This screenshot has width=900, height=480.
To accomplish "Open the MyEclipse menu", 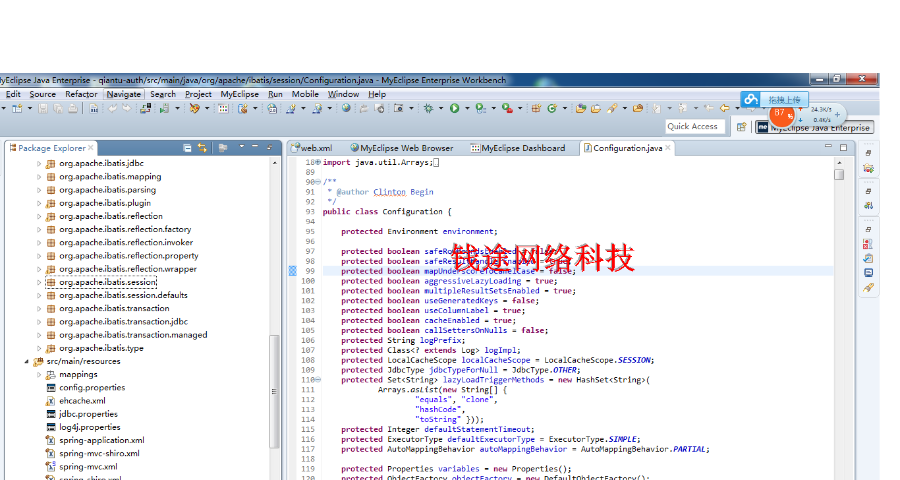I will tap(239, 94).
